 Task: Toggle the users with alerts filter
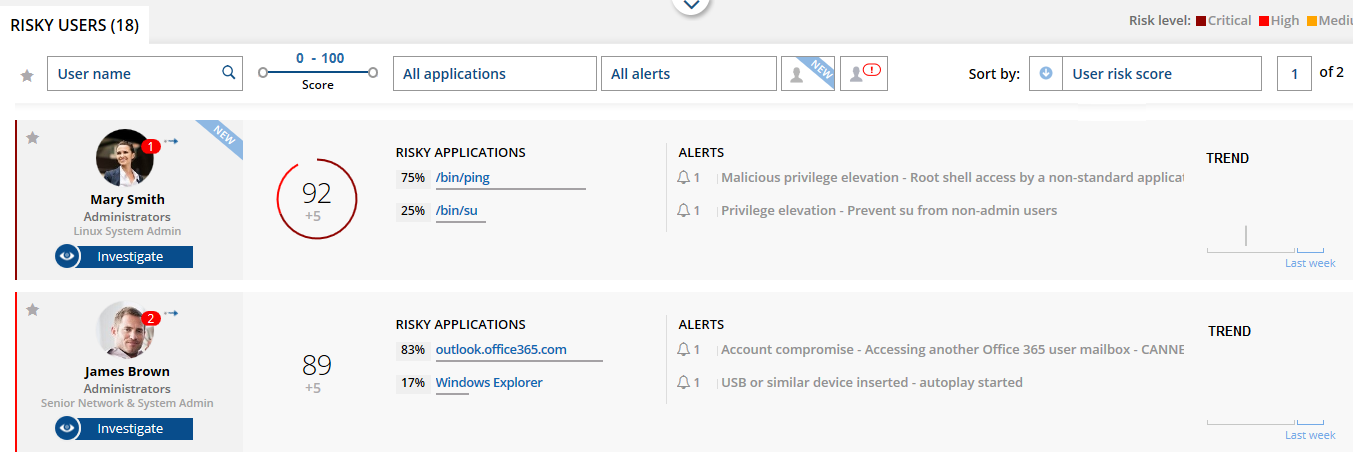[x=863, y=74]
